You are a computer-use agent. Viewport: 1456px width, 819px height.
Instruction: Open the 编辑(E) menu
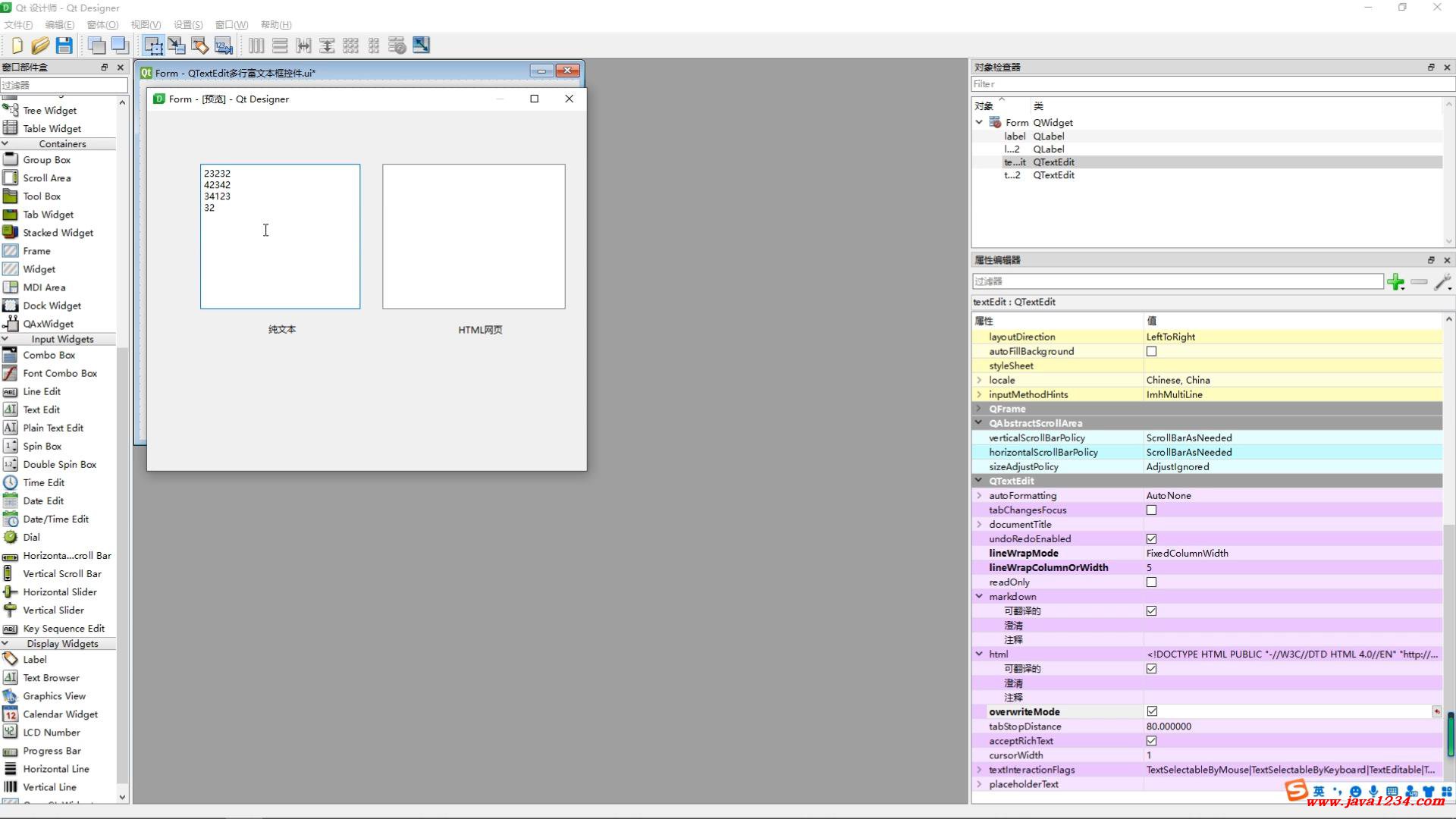(59, 25)
